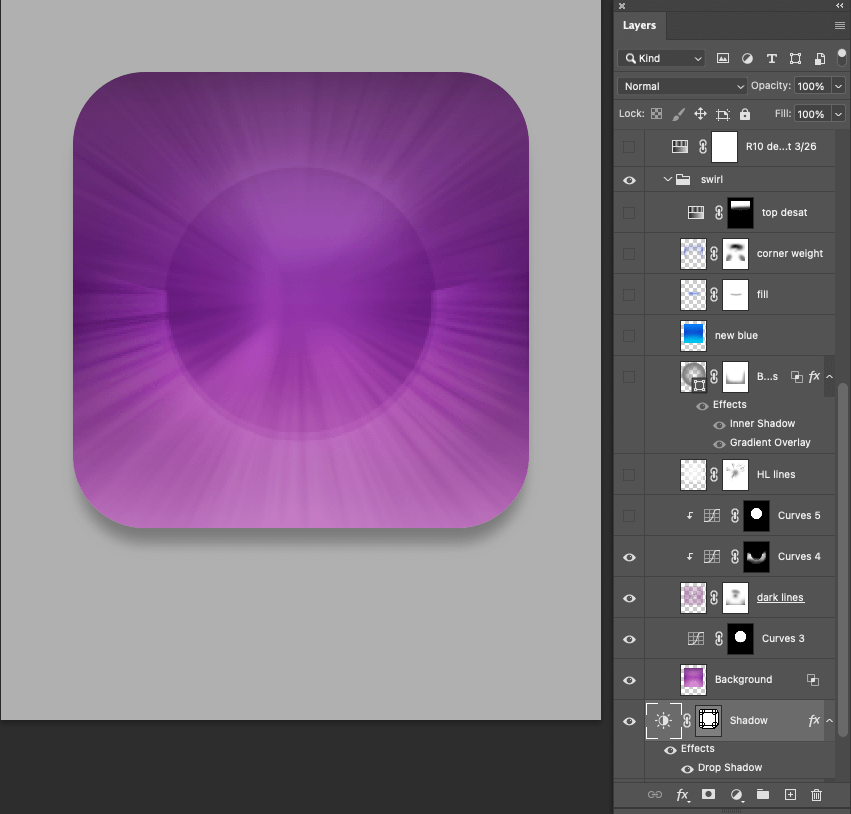Image resolution: width=851 pixels, height=814 pixels.
Task: Filter layers by type (T) icon
Action: (x=771, y=59)
